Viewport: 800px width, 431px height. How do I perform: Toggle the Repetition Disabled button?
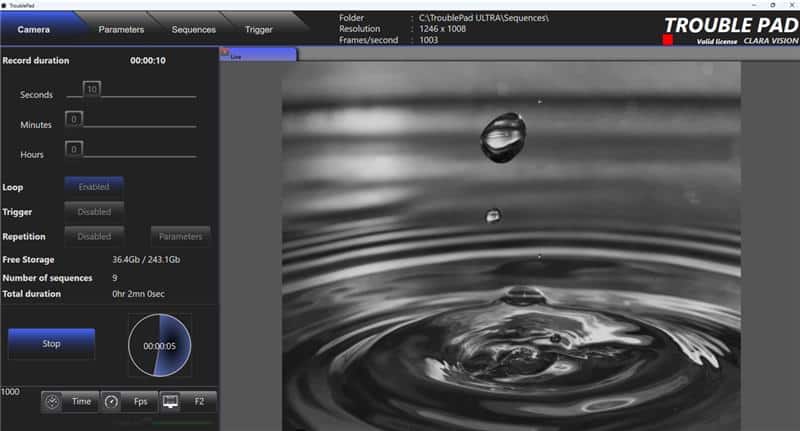pyautogui.click(x=94, y=237)
